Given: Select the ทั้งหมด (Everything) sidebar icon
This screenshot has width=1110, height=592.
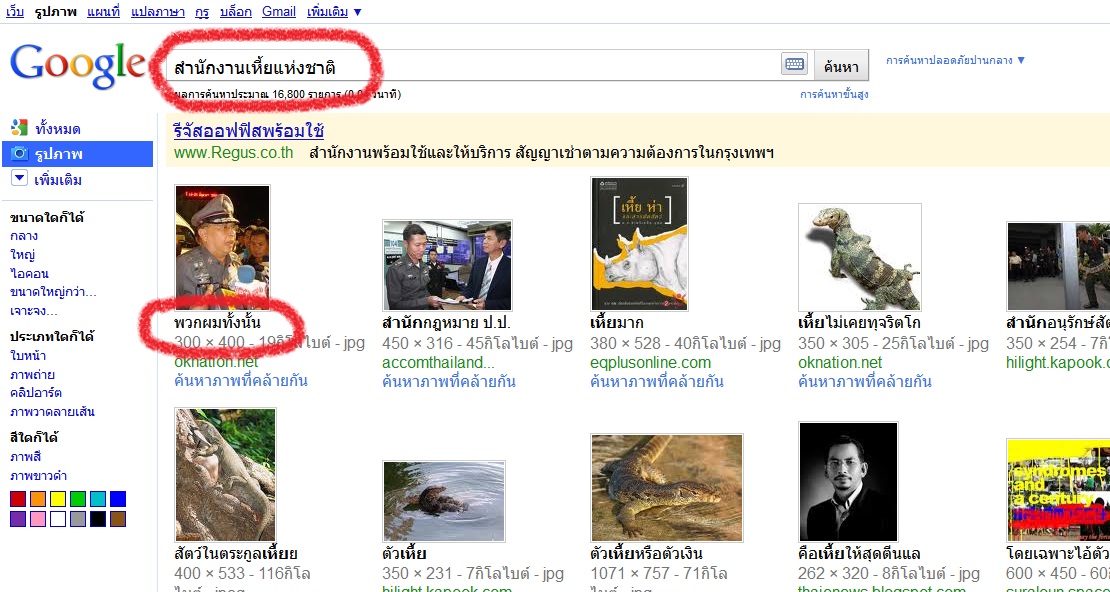Looking at the screenshot, I should pos(19,128).
